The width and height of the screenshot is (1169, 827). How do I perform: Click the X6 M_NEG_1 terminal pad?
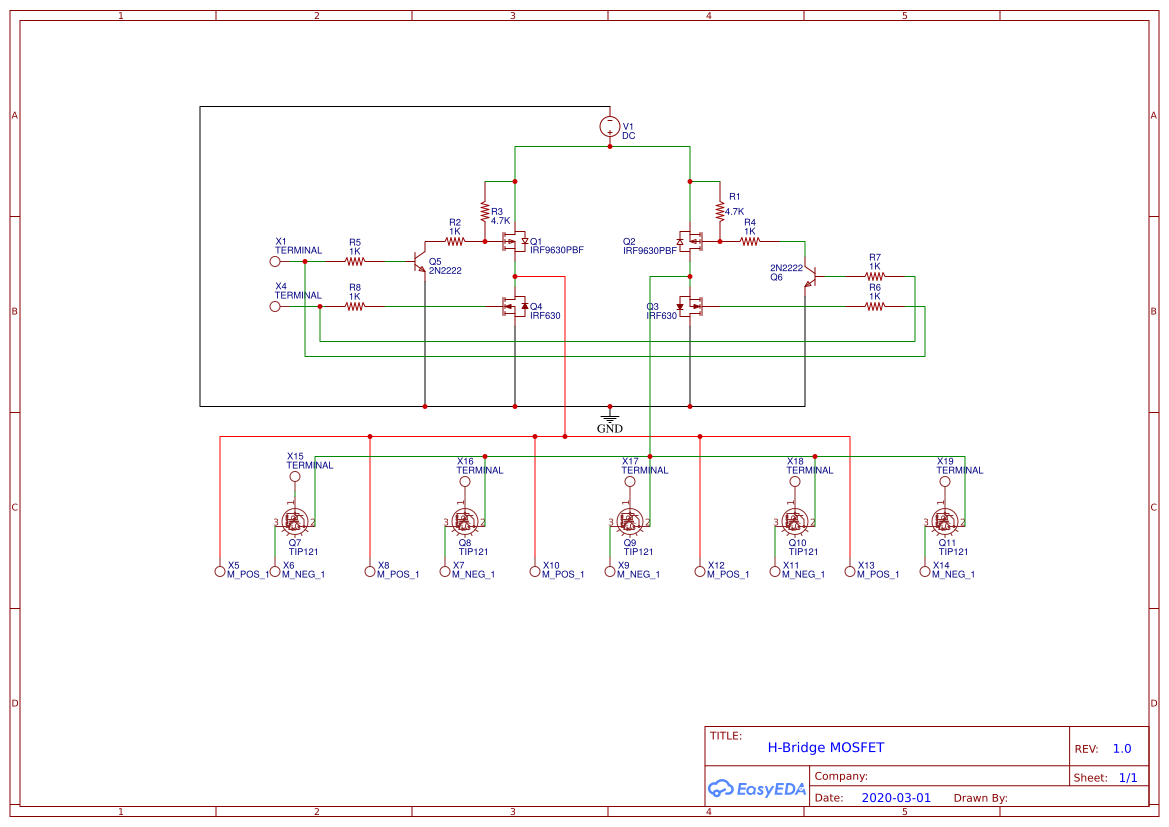[275, 571]
